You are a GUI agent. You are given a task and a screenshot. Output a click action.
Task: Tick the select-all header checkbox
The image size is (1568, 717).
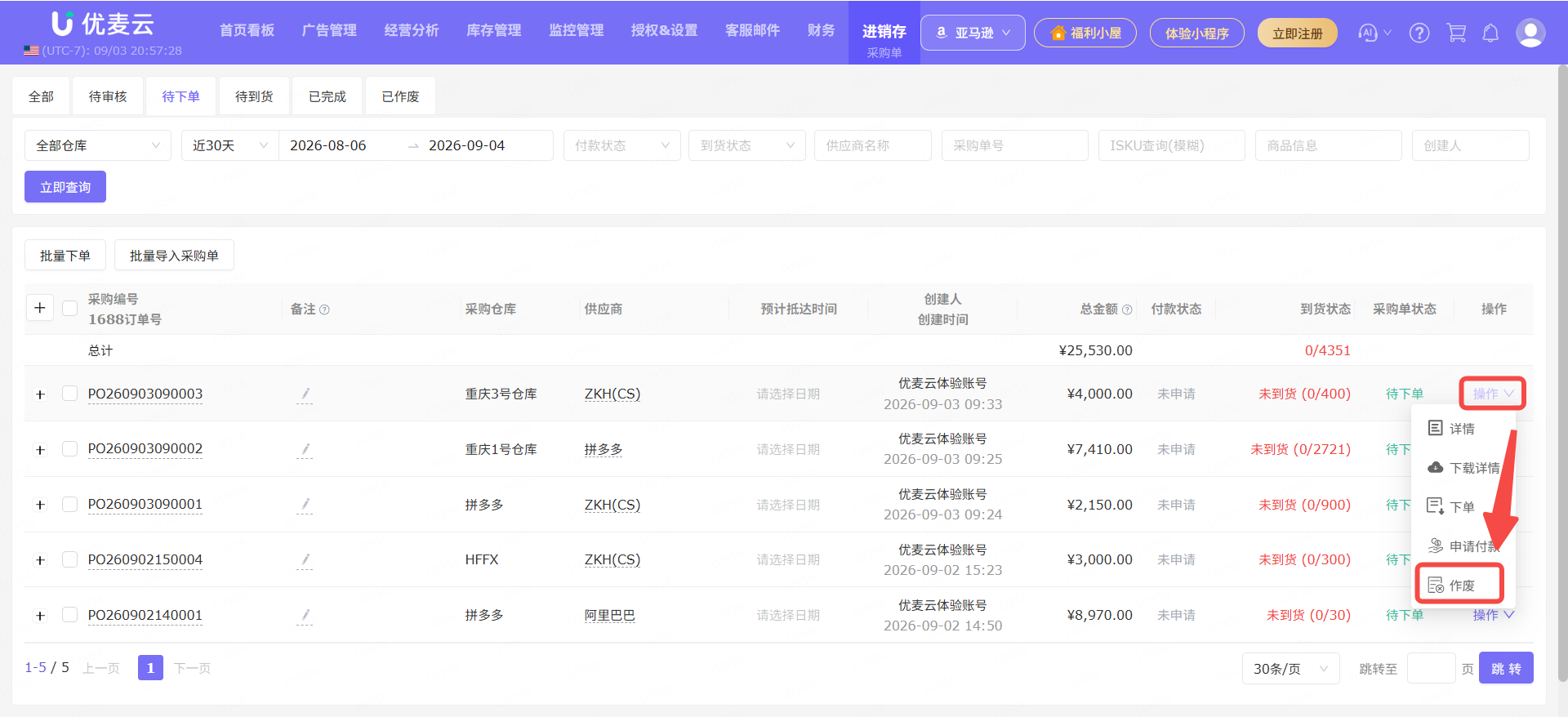(70, 309)
